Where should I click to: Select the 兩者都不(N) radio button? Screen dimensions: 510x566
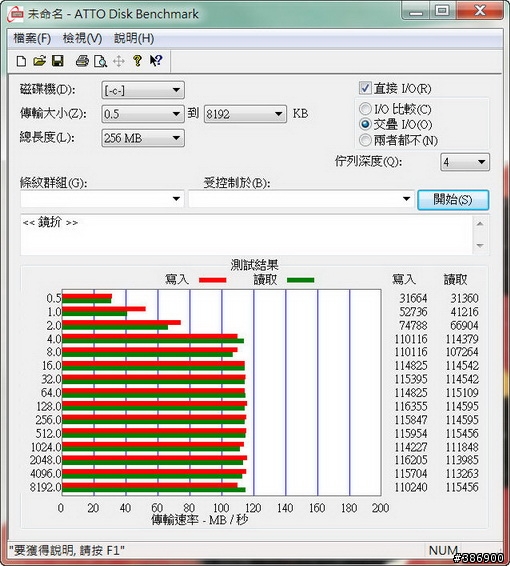click(365, 140)
